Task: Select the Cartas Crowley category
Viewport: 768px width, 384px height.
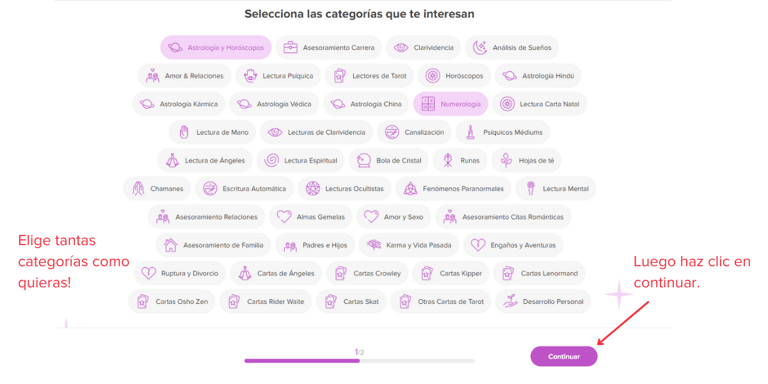Action: pos(367,273)
